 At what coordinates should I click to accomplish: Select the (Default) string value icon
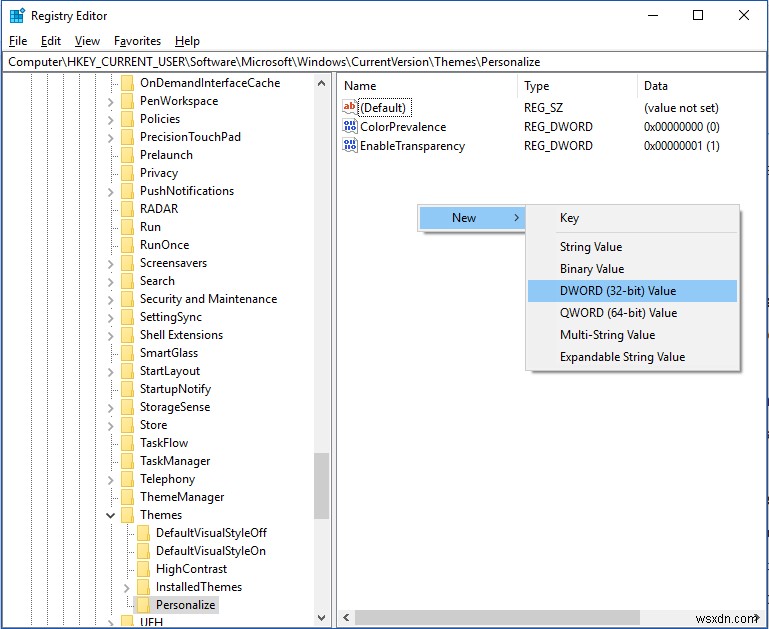click(x=350, y=107)
